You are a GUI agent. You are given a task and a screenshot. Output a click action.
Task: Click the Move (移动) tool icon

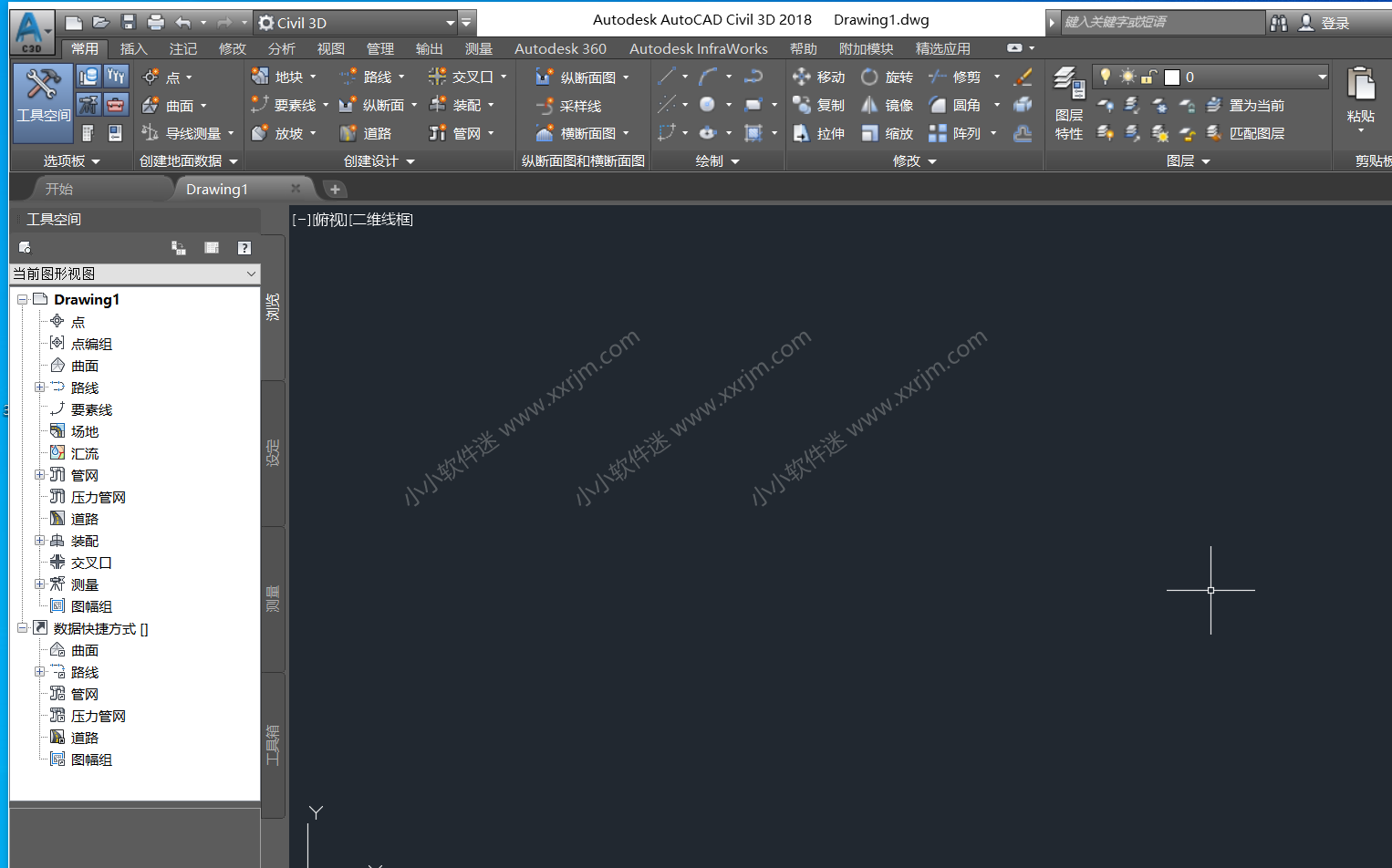click(801, 77)
